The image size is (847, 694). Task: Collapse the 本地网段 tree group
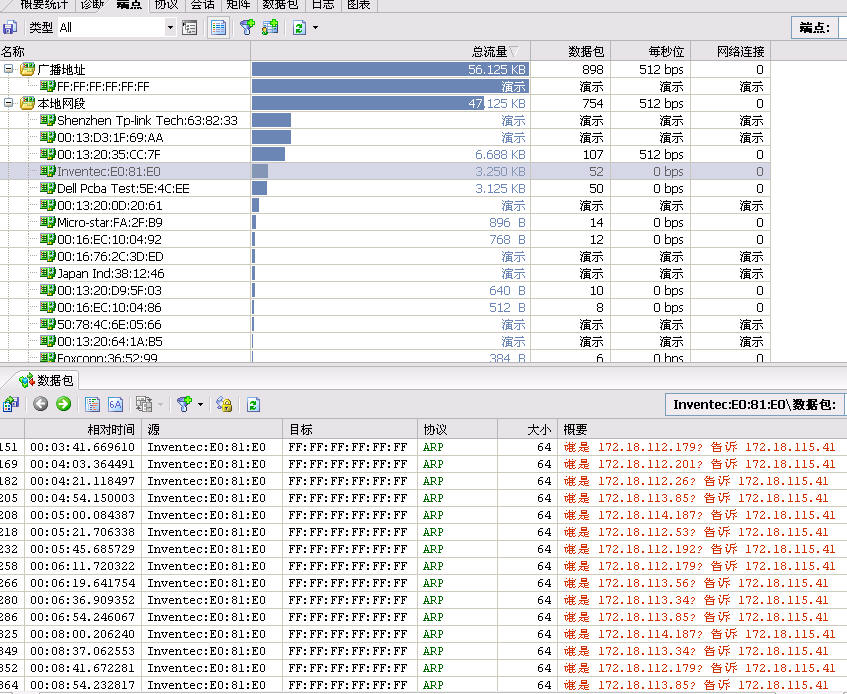9,104
